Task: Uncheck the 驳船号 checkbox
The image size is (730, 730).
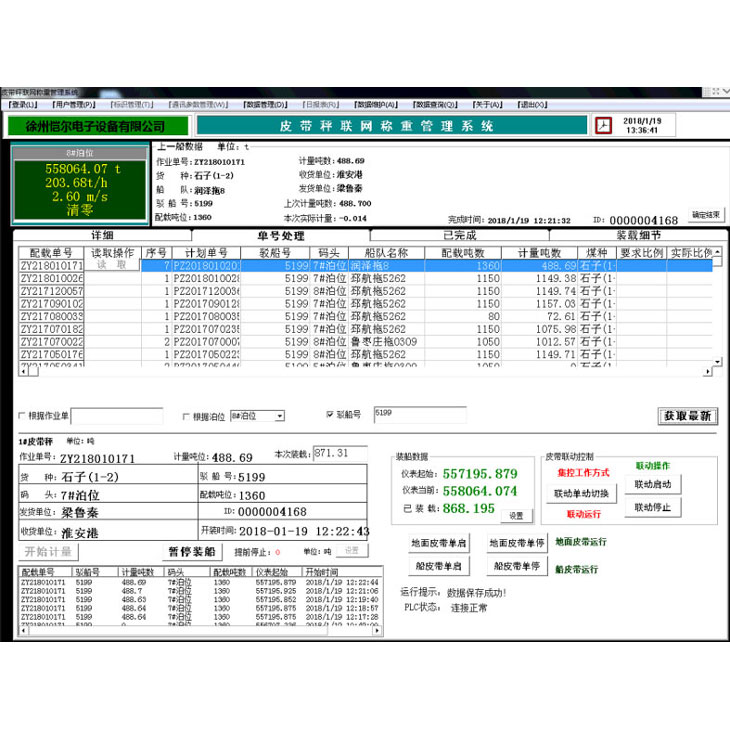Action: point(330,414)
